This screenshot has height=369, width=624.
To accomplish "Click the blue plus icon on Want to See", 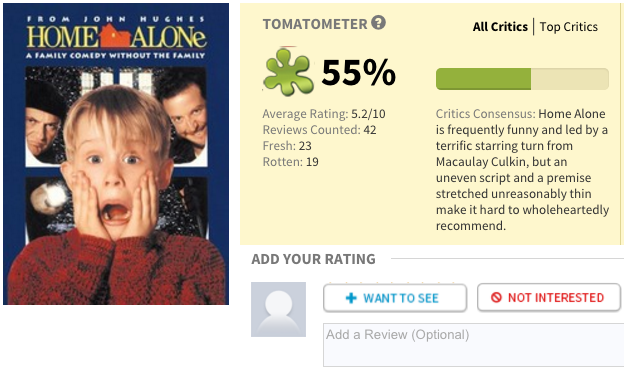I will [351, 298].
